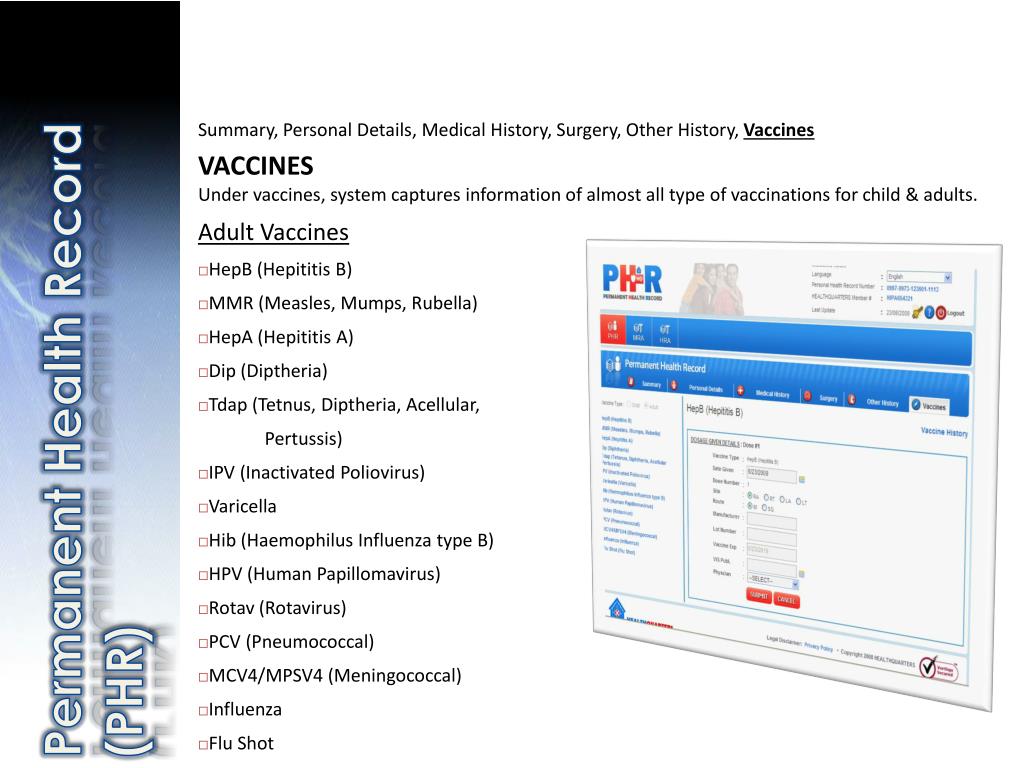
Task: Switch to the Summary tab
Action: [651, 384]
